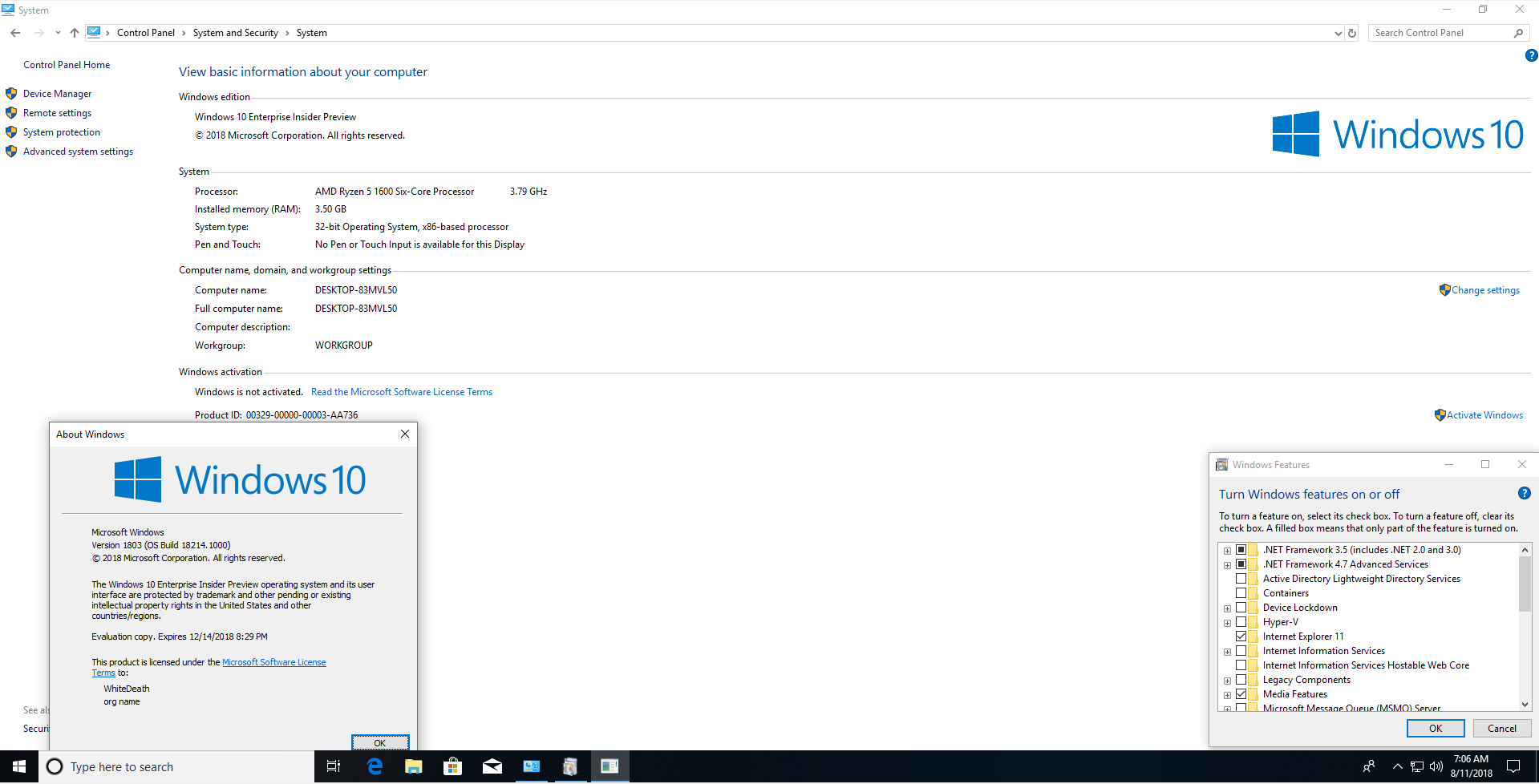Enable the Containers feature checkbox
1539x784 pixels.
(1241, 593)
